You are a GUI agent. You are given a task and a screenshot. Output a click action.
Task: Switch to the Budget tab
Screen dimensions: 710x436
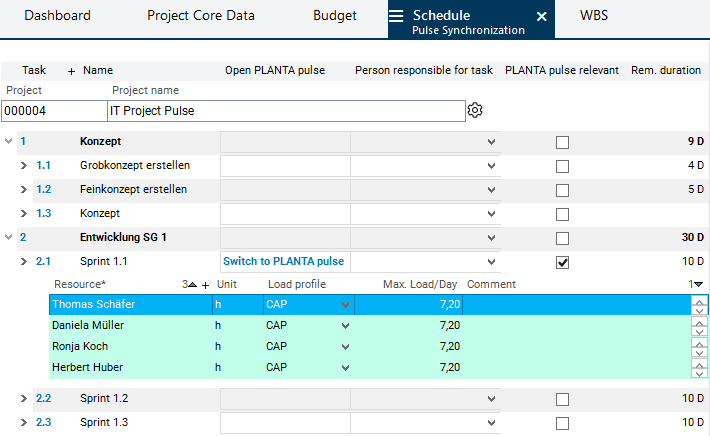tap(334, 16)
